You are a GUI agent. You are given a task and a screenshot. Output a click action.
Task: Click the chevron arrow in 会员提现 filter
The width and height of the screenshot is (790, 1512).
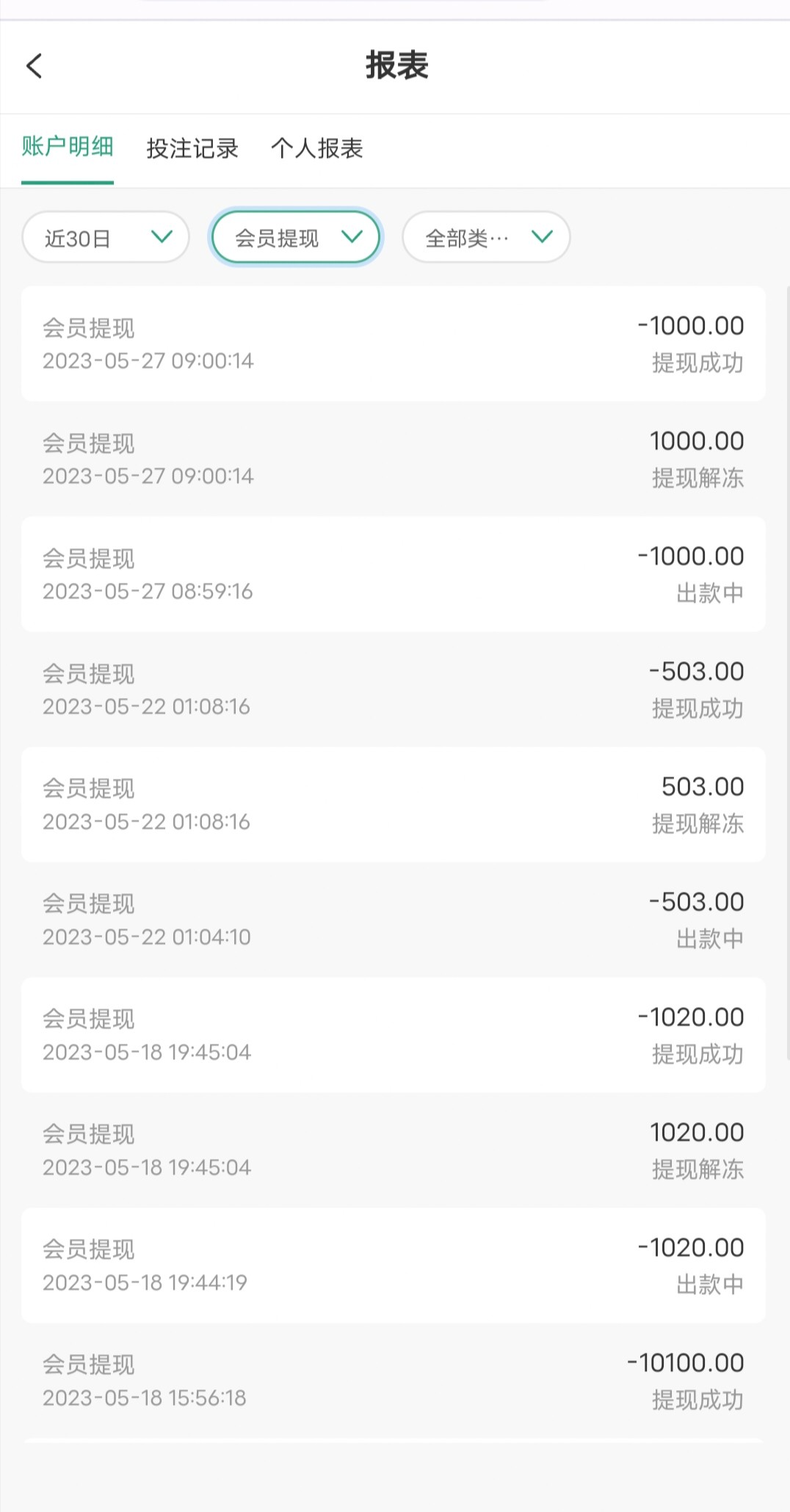(x=352, y=236)
